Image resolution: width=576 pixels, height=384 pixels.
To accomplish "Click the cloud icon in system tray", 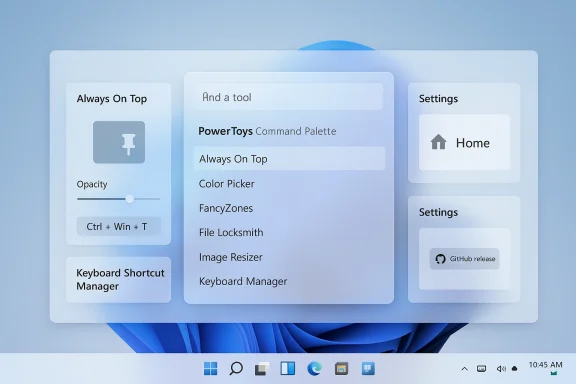I will pyautogui.click(x=515, y=369).
